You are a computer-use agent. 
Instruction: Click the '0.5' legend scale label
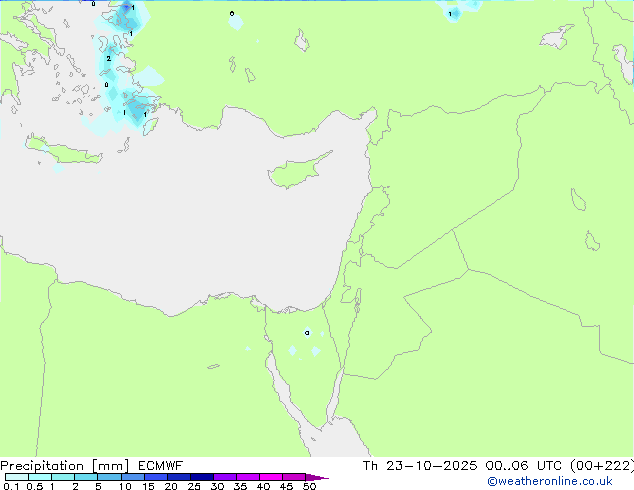(35, 486)
